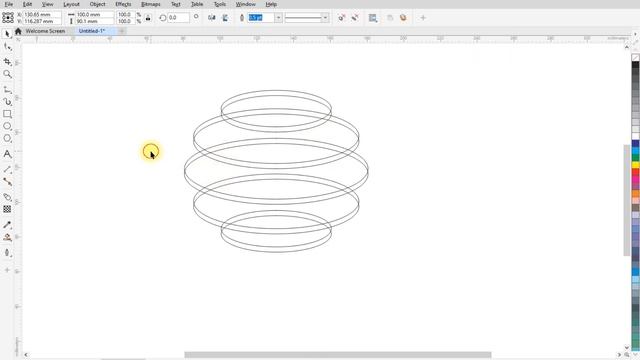This screenshot has width=640, height=360.
Task: Click the object height field
Action: (x=95, y=21)
